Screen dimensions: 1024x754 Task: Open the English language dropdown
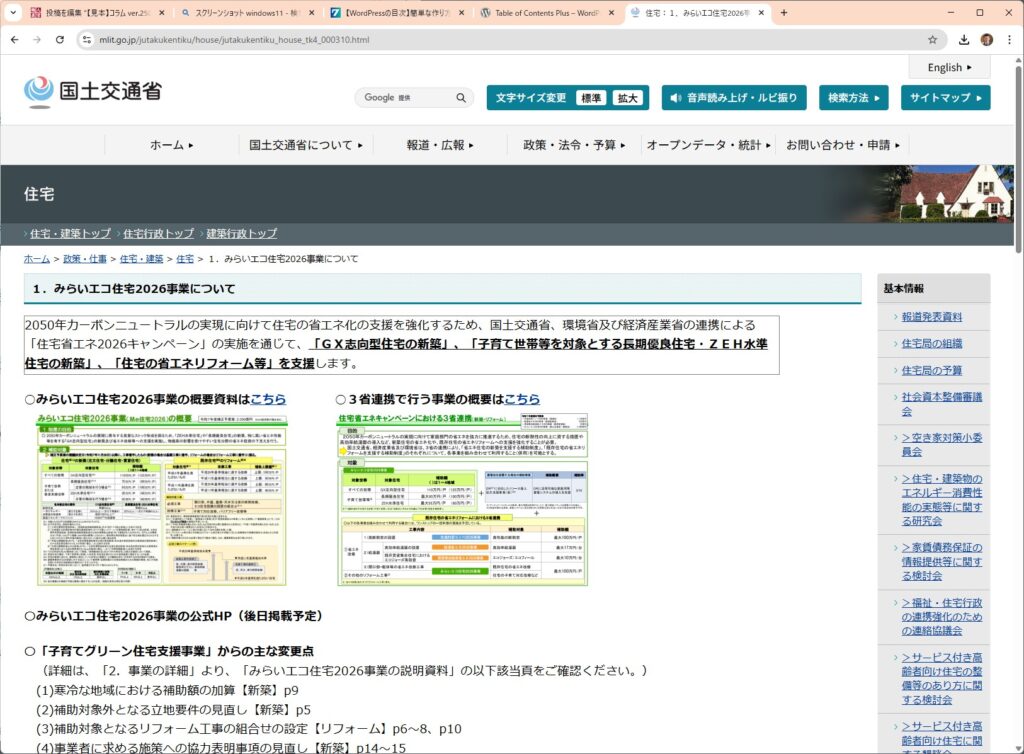pos(949,68)
